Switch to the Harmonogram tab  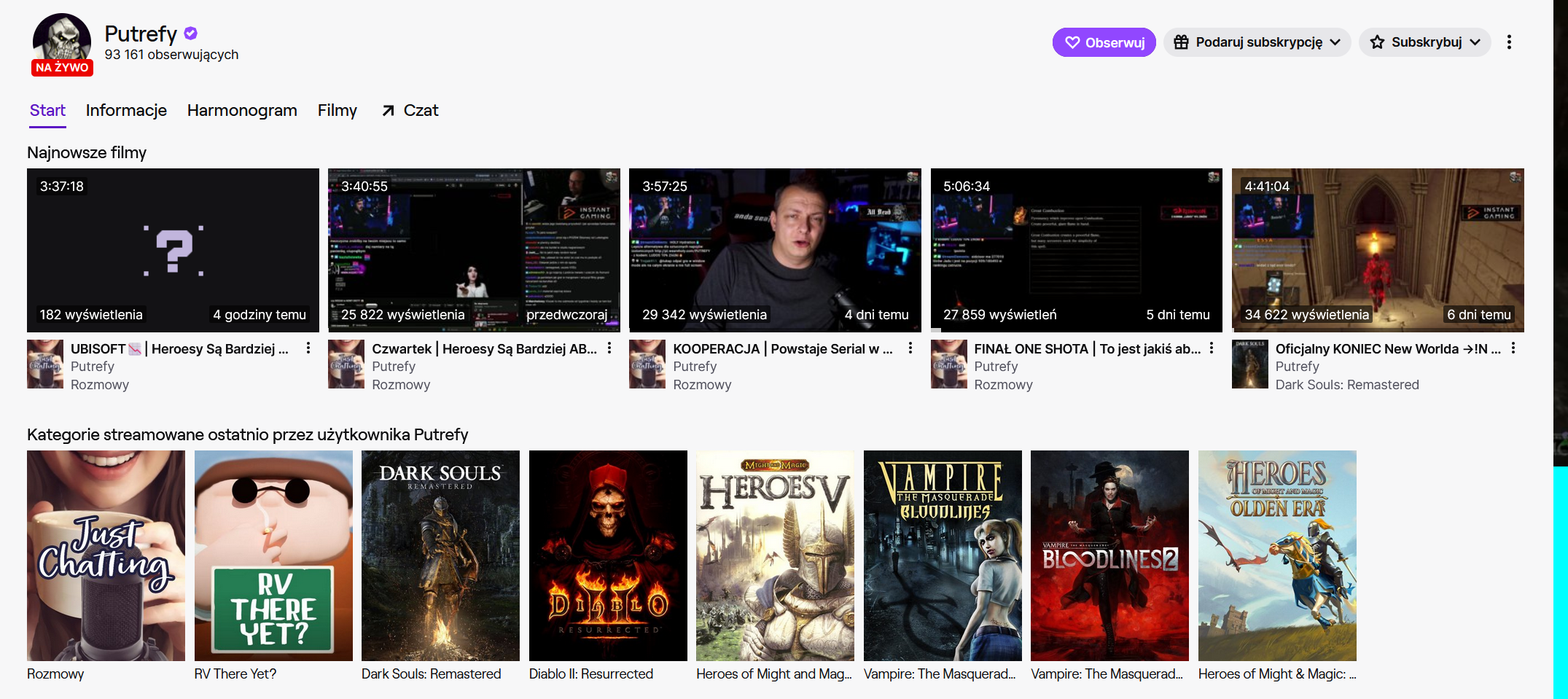point(242,110)
